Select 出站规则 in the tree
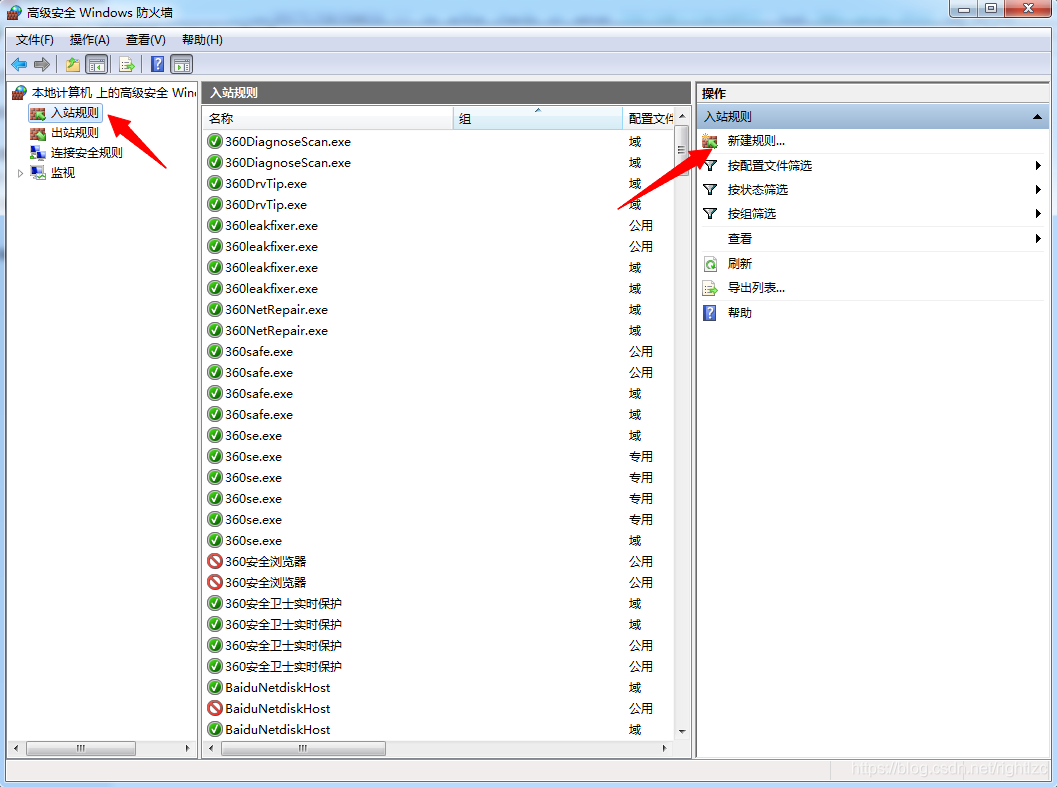 pyautogui.click(x=75, y=133)
